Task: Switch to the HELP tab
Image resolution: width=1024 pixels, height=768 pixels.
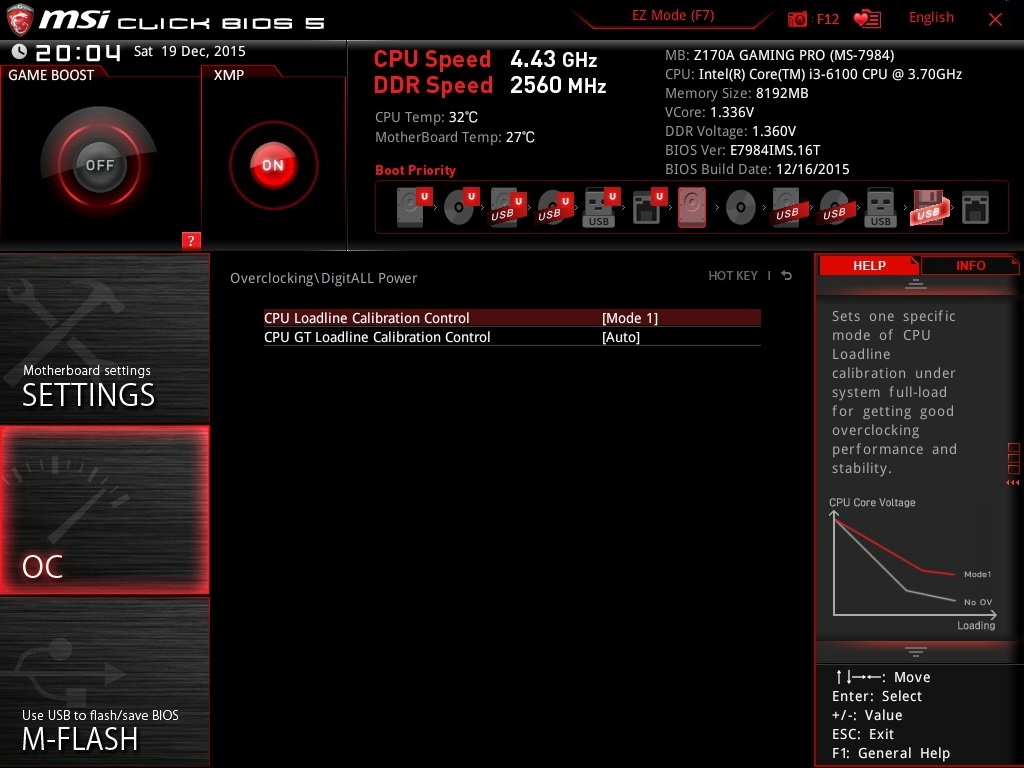Action: click(x=869, y=265)
